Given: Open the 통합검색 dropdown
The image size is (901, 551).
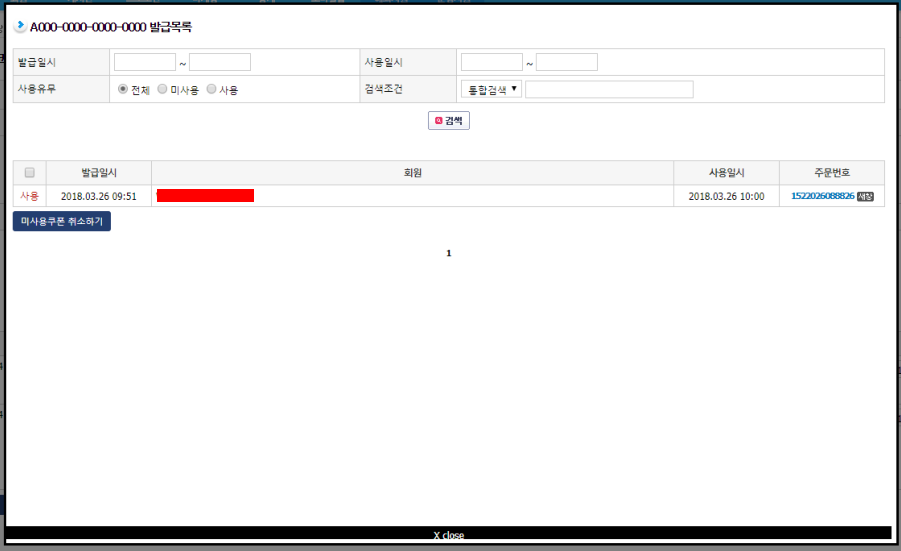Looking at the screenshot, I should tap(491, 89).
